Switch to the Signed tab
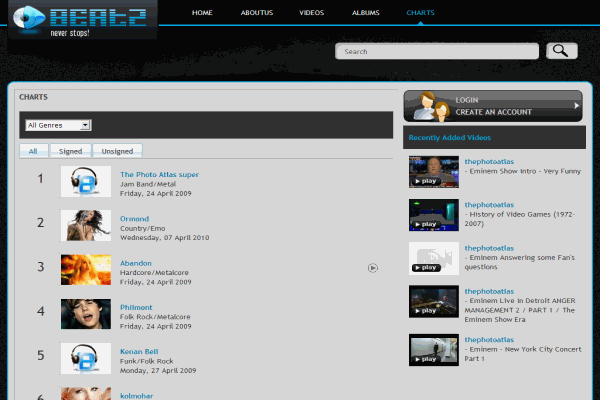Image resolution: width=600 pixels, height=400 pixels. coord(70,151)
